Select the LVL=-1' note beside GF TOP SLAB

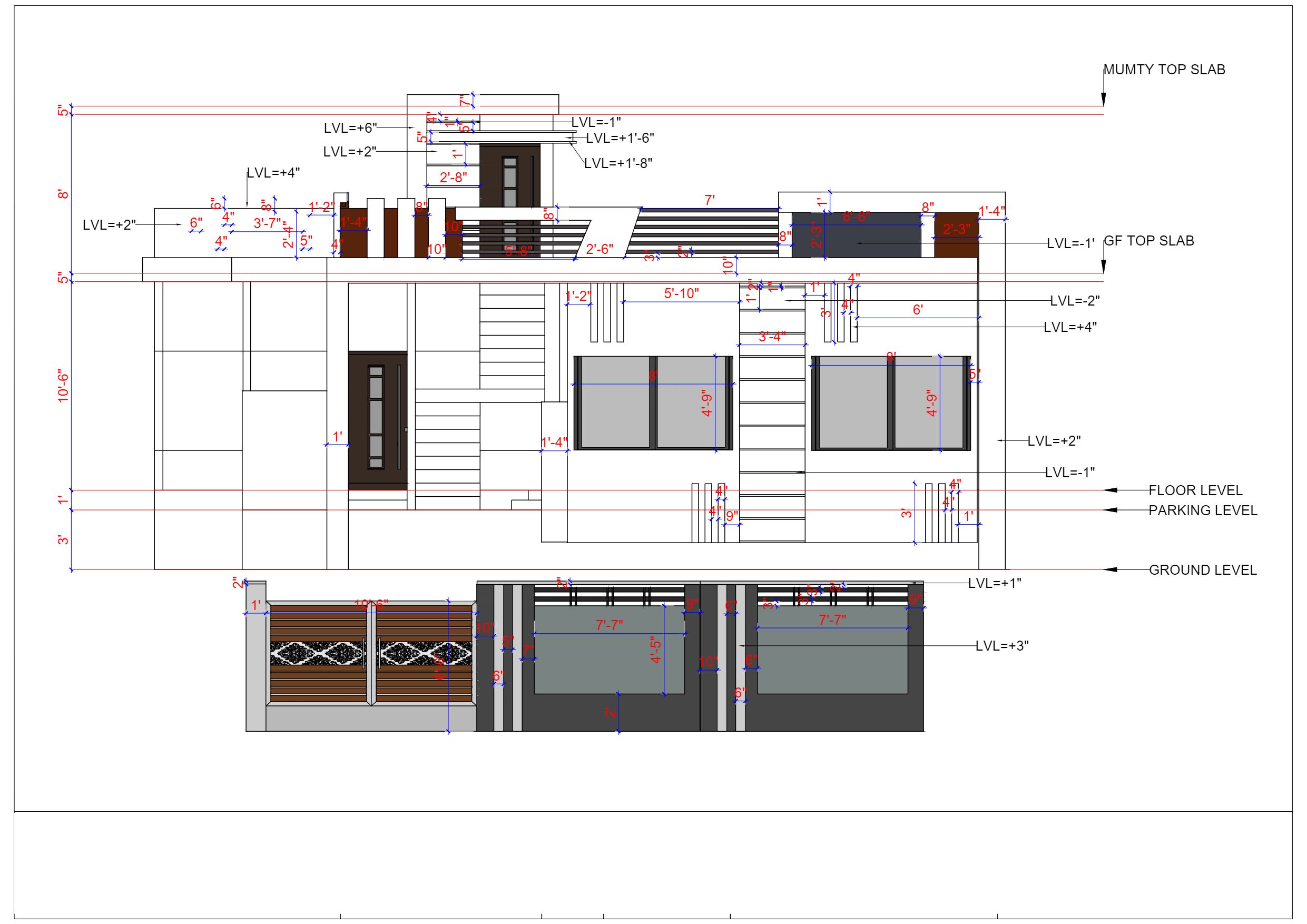coord(1071,244)
